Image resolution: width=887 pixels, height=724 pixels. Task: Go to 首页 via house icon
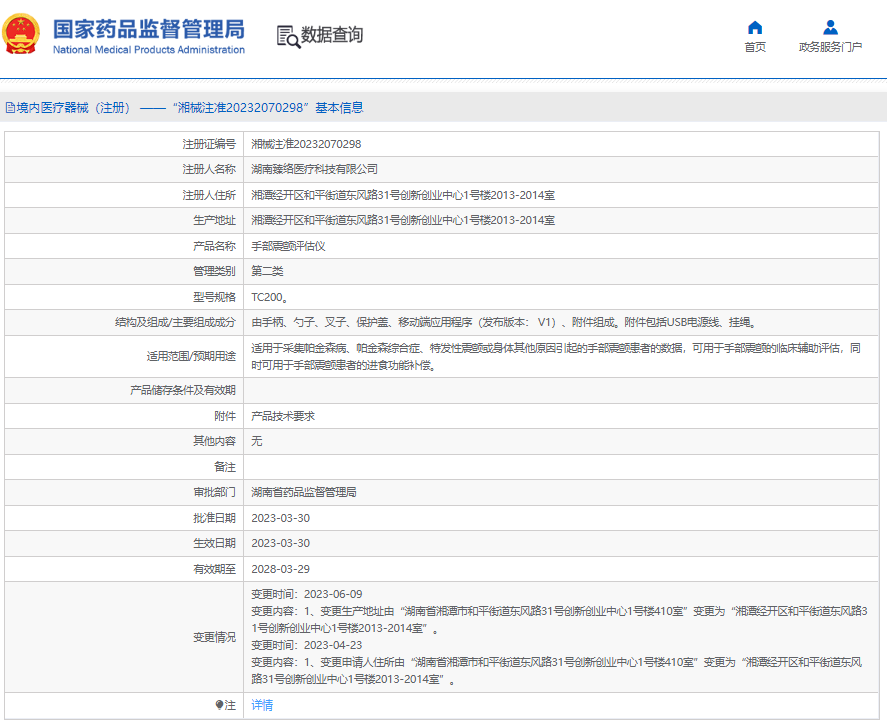[x=755, y=27]
